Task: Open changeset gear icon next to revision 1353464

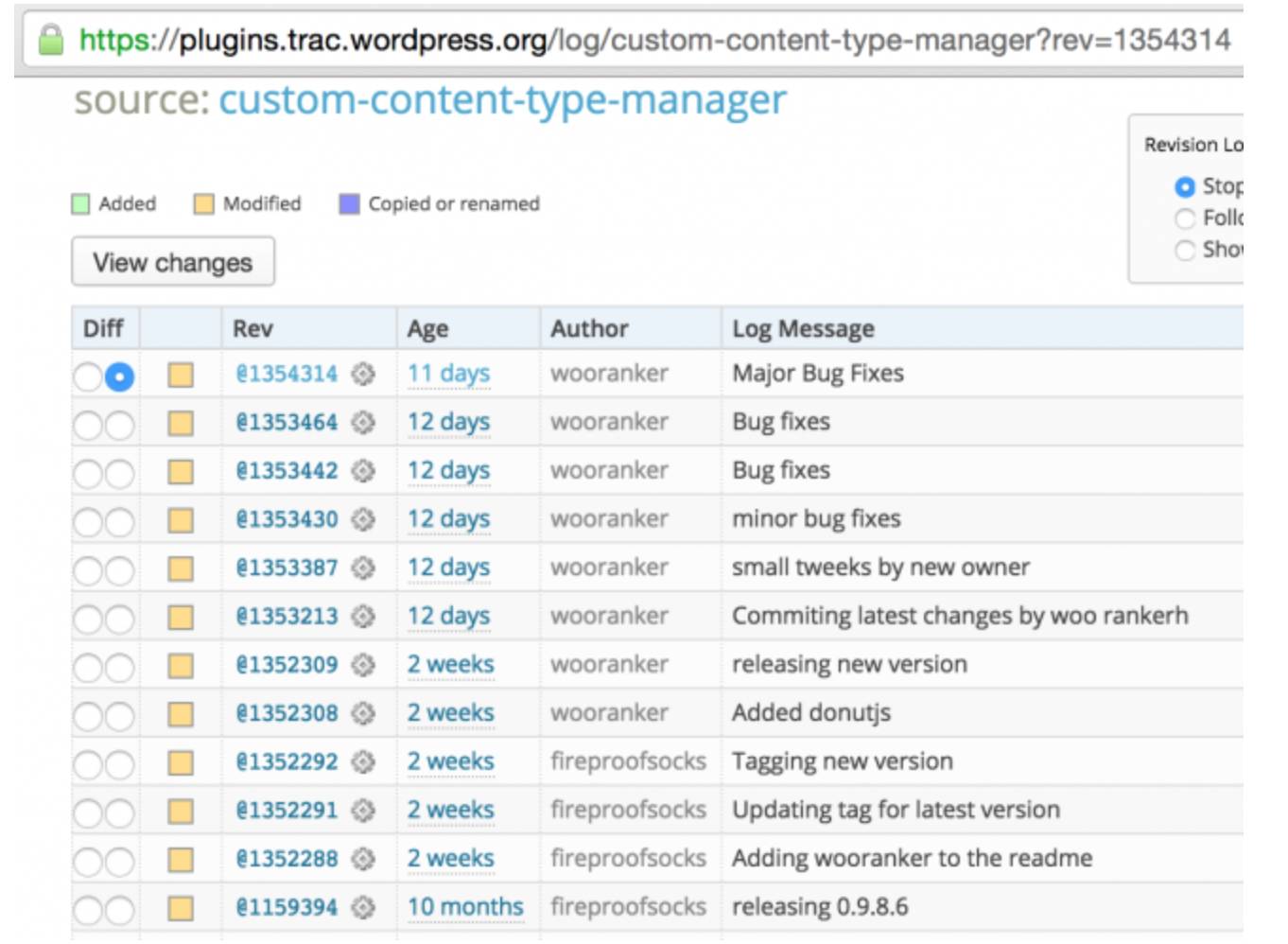Action: (x=363, y=422)
